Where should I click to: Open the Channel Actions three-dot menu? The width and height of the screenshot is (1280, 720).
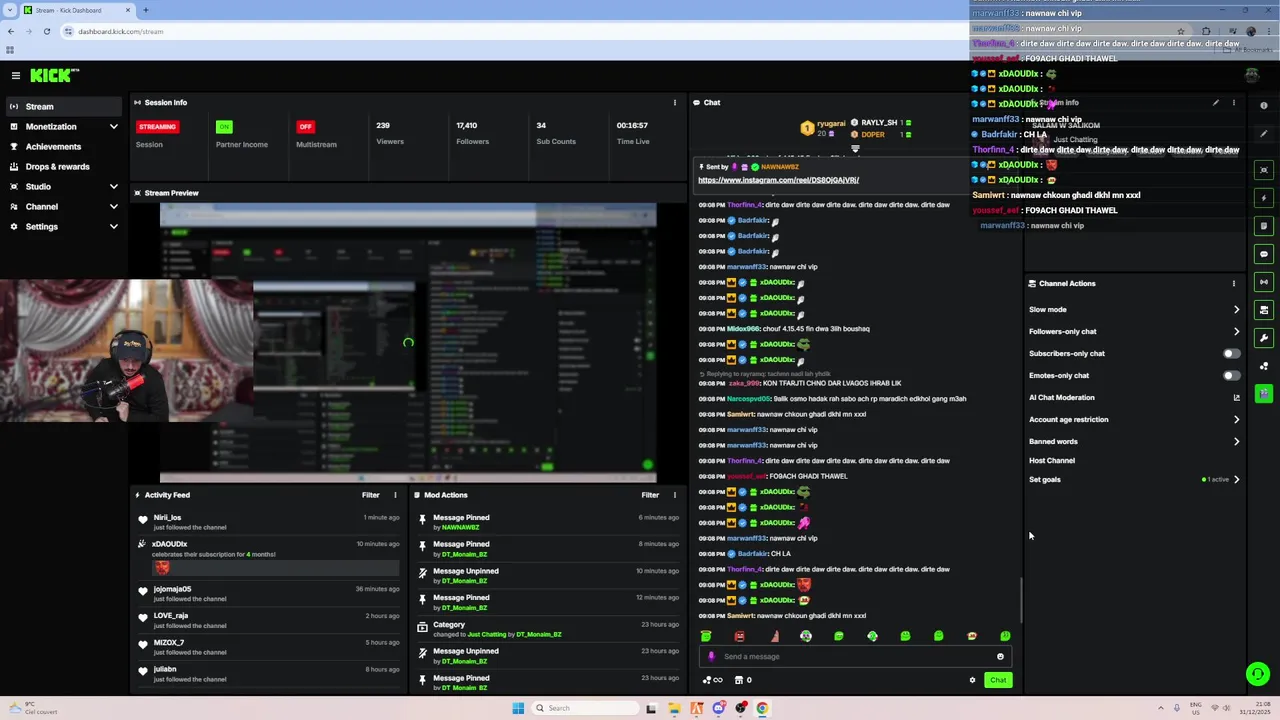point(1233,283)
